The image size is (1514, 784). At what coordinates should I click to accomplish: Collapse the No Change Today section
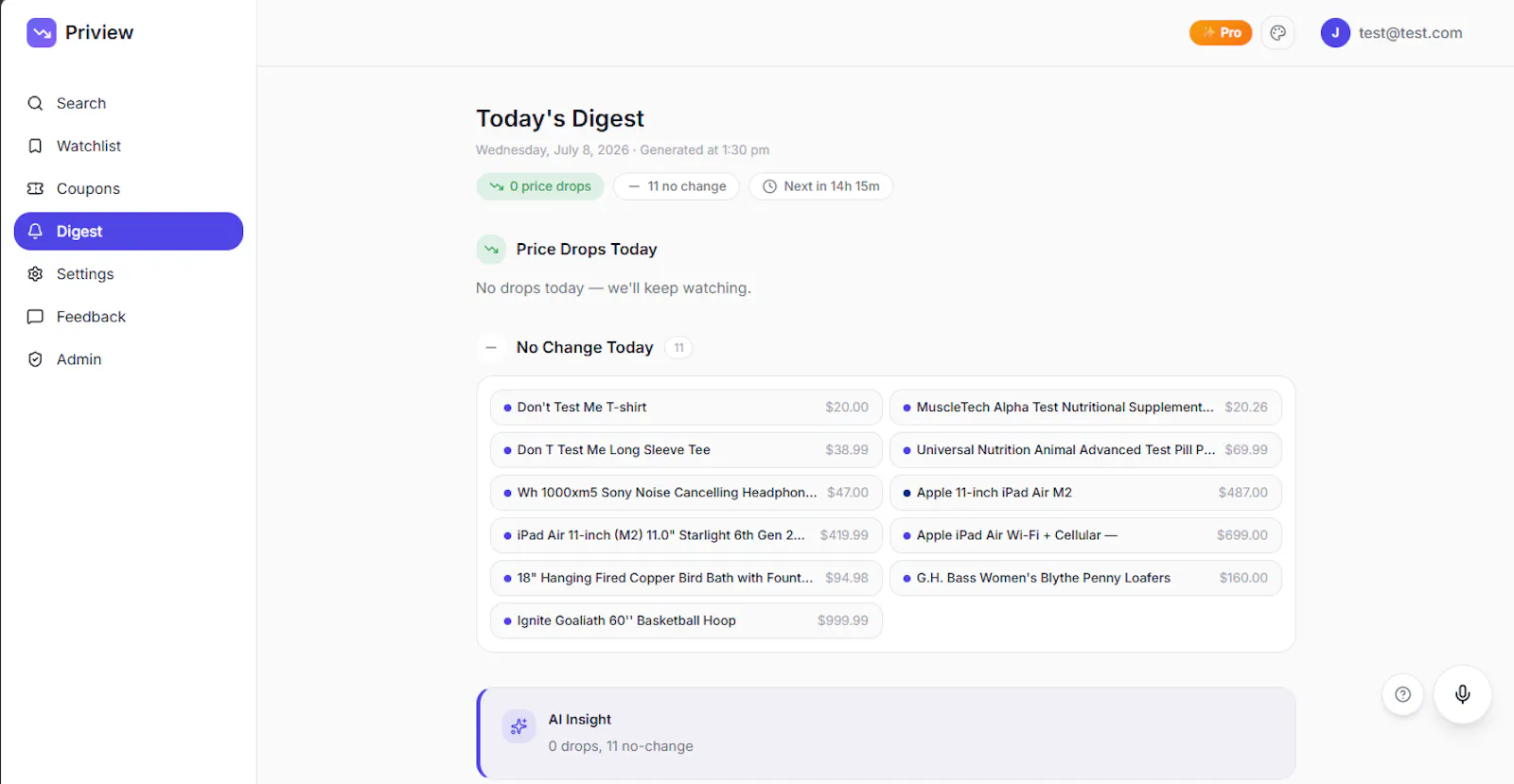(x=491, y=347)
